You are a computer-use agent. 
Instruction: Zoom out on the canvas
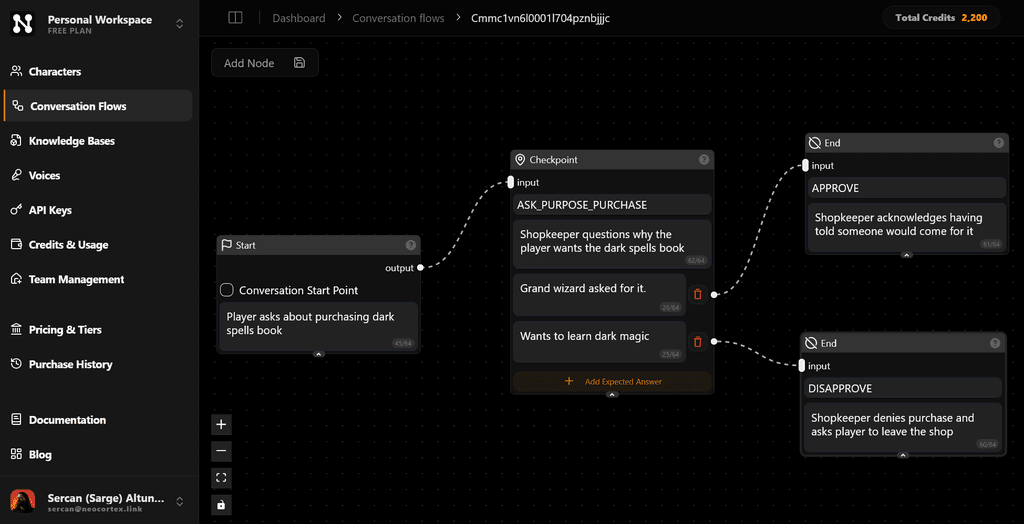[x=221, y=451]
